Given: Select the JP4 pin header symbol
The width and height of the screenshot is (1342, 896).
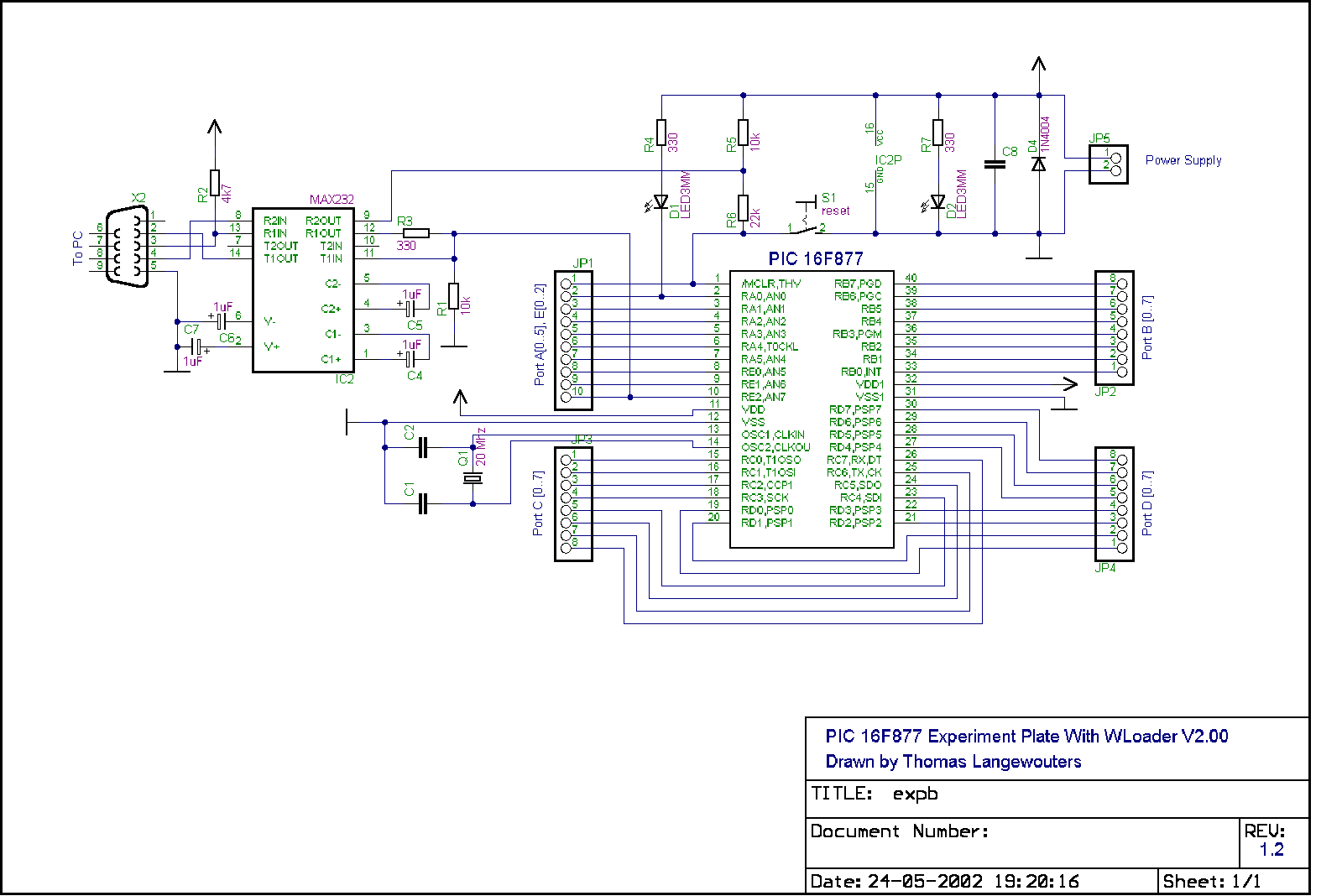Looking at the screenshot, I should (1115, 503).
